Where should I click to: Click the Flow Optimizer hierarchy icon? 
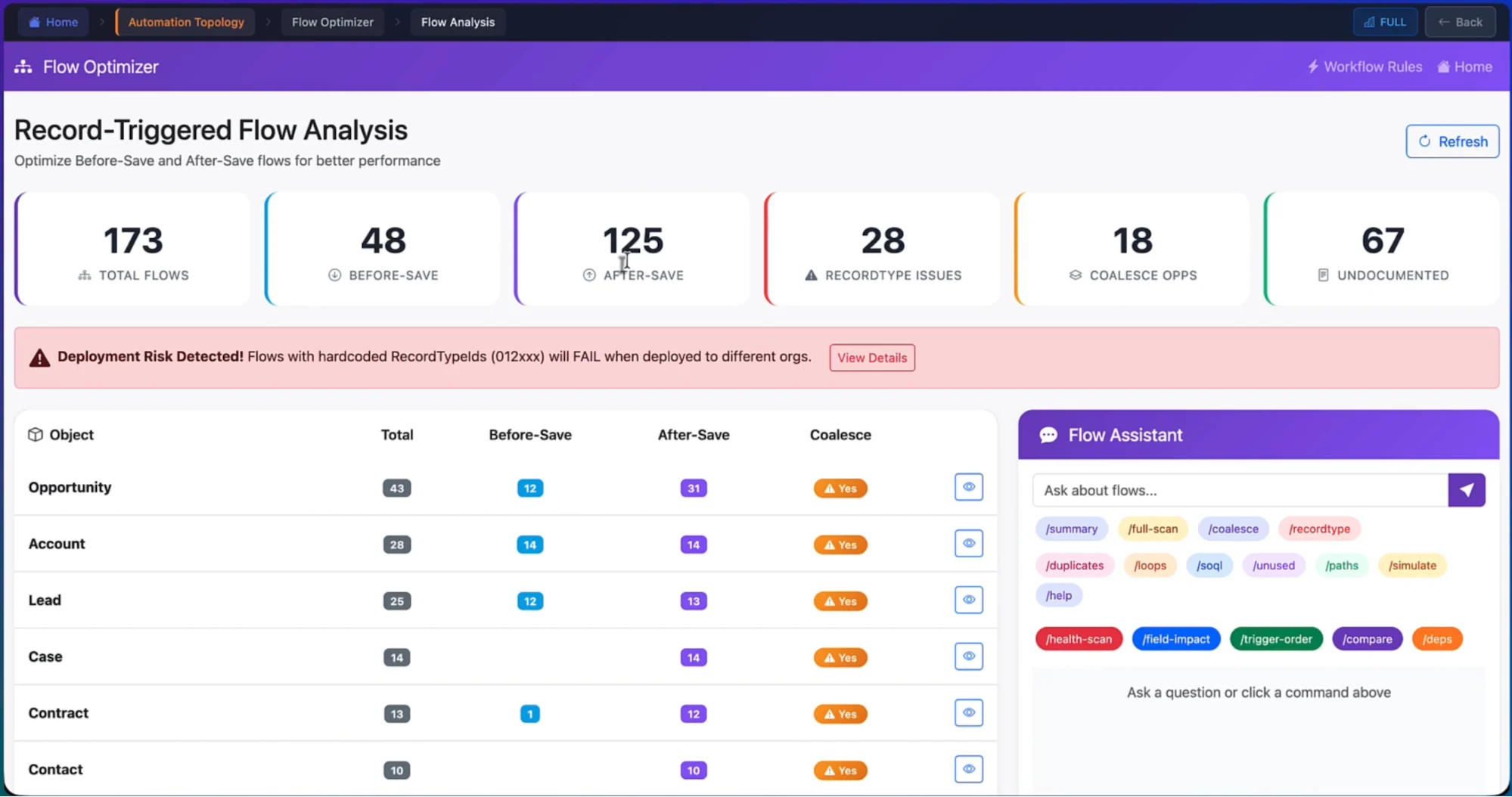click(x=23, y=67)
